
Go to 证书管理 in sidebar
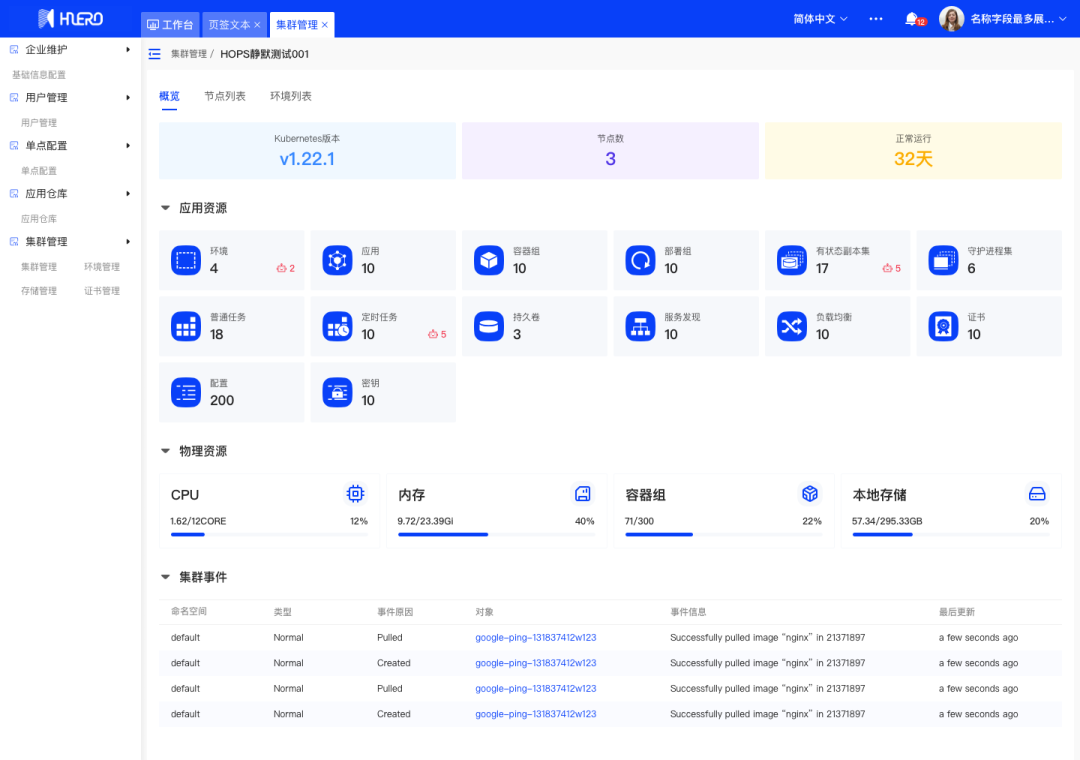click(x=102, y=291)
